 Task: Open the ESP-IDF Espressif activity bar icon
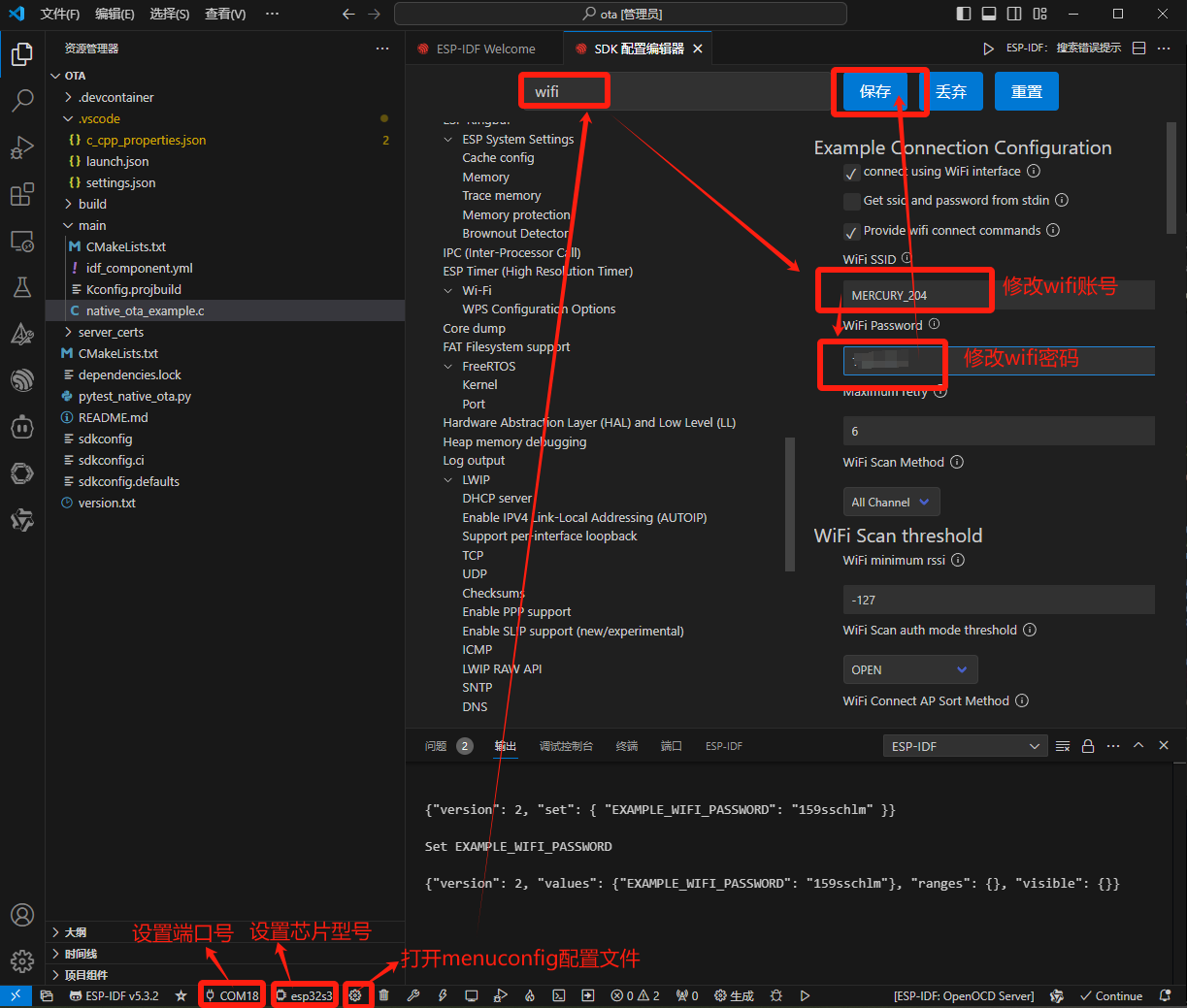point(22,380)
